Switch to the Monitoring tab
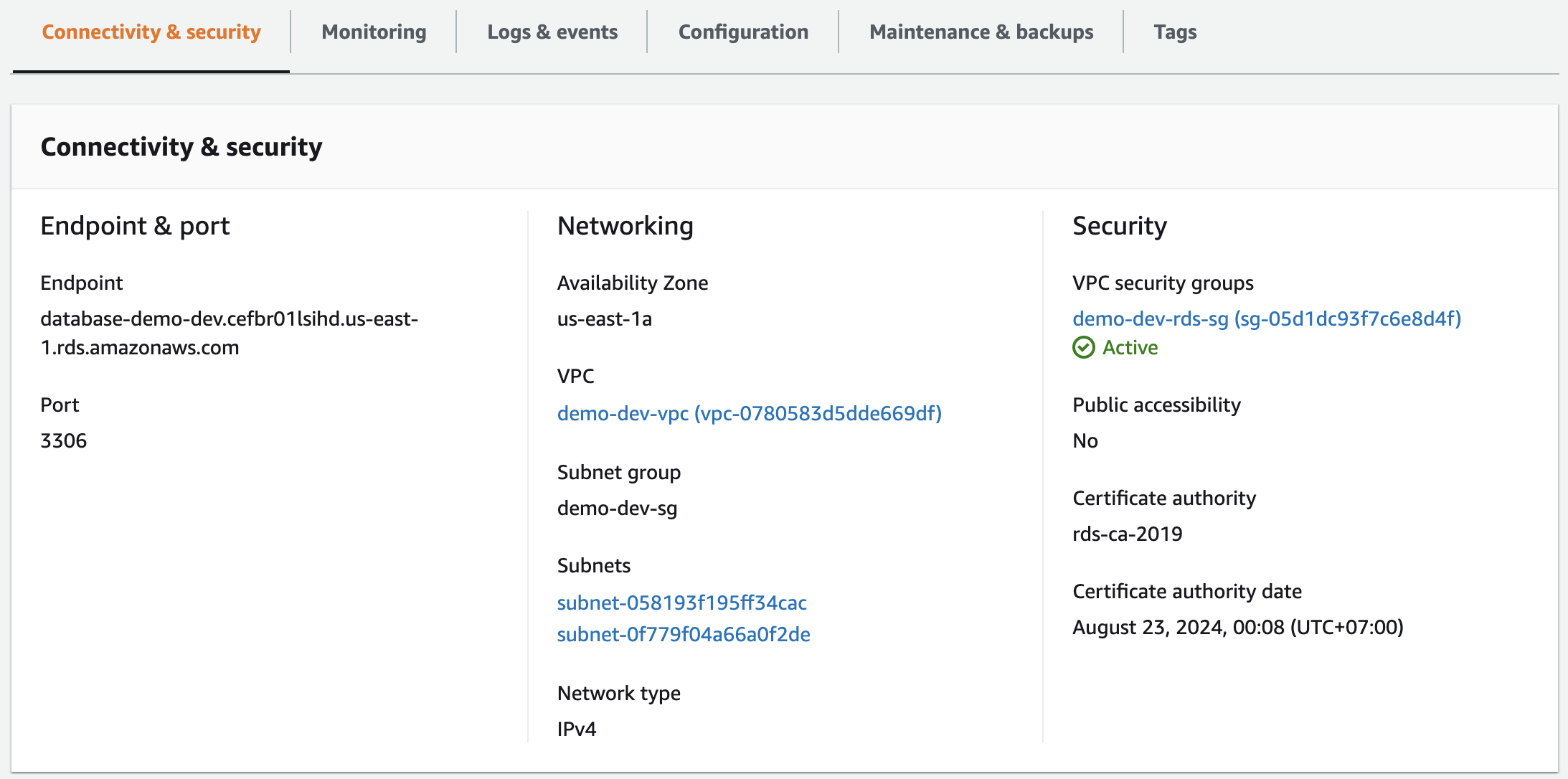 pyautogui.click(x=374, y=32)
